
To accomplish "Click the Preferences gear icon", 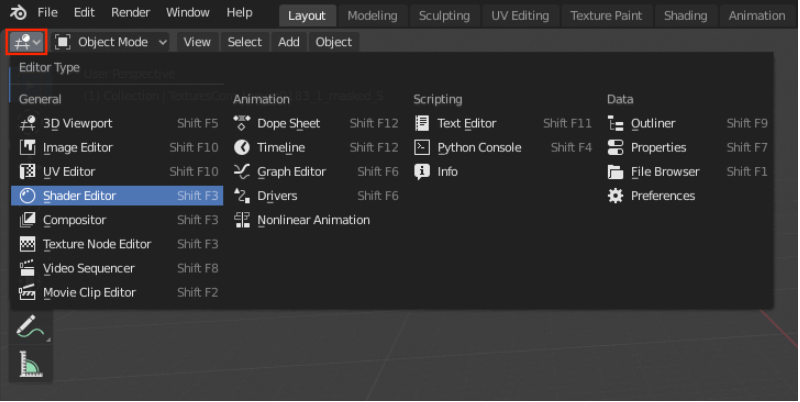I will (616, 196).
